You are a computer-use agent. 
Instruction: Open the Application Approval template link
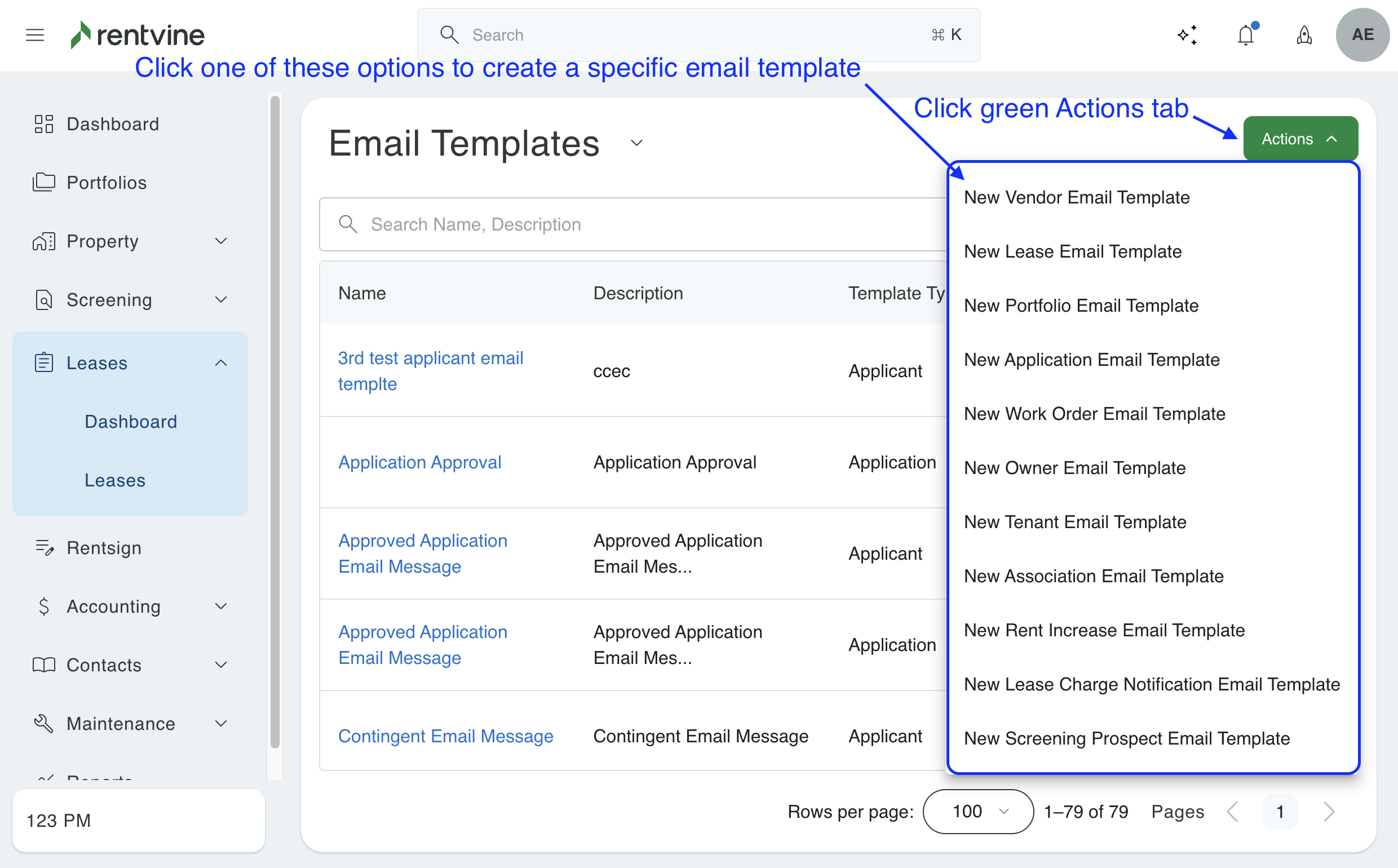(x=419, y=462)
